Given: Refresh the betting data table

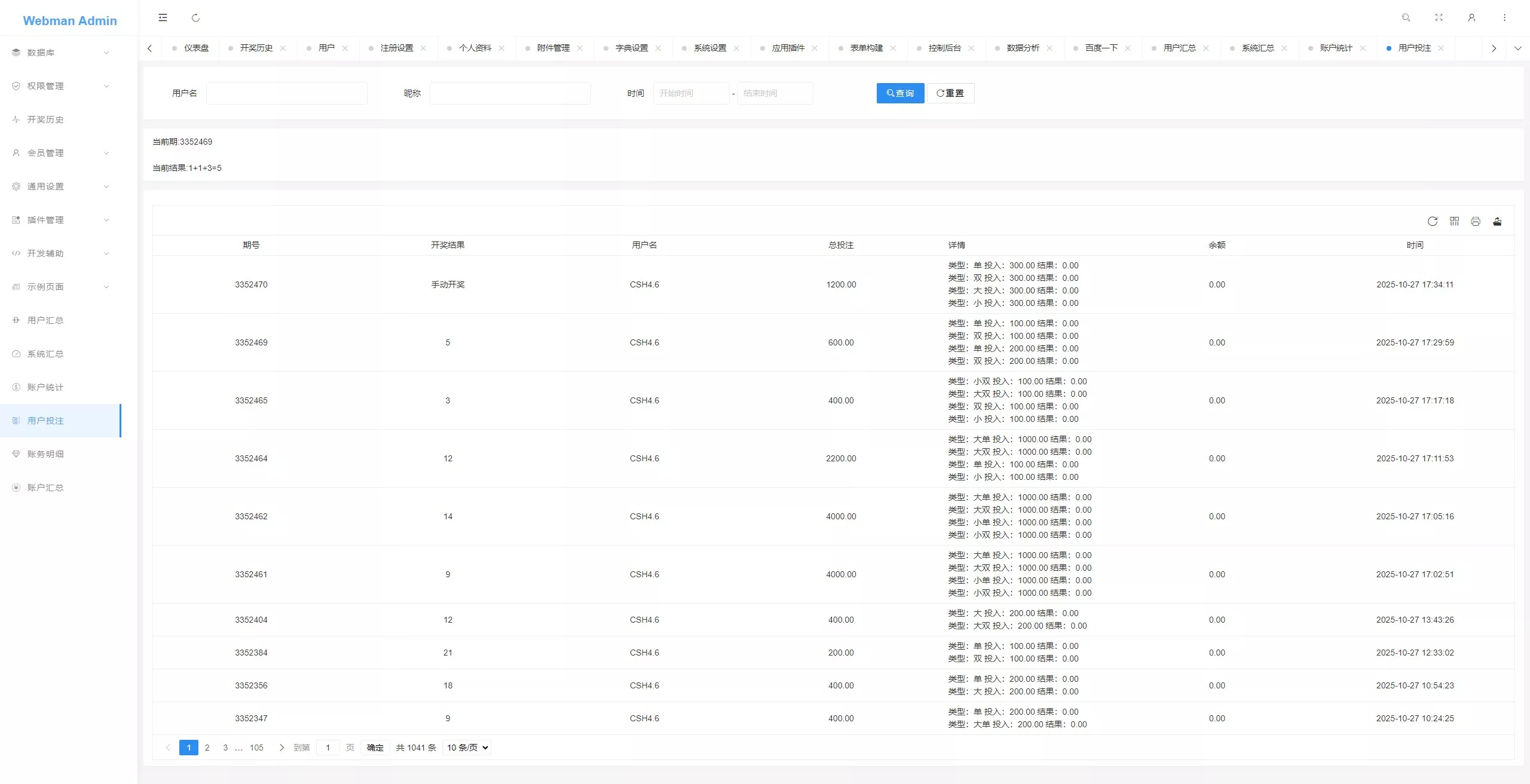Looking at the screenshot, I should pos(1433,221).
